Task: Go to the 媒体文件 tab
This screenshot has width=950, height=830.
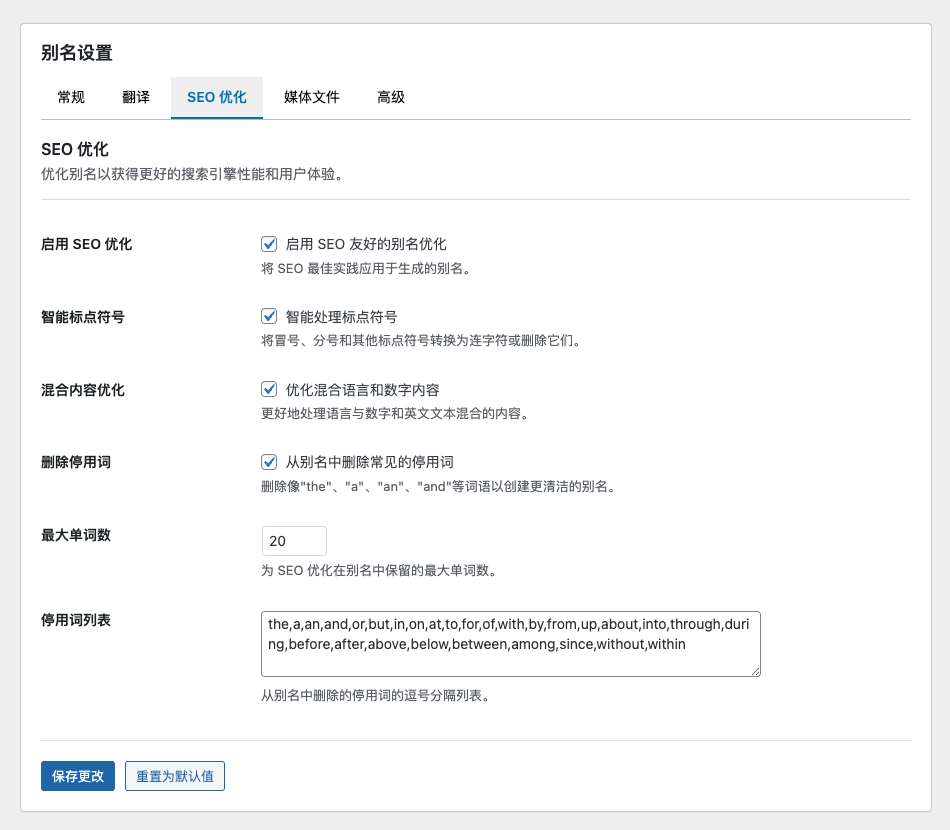Action: [x=311, y=97]
